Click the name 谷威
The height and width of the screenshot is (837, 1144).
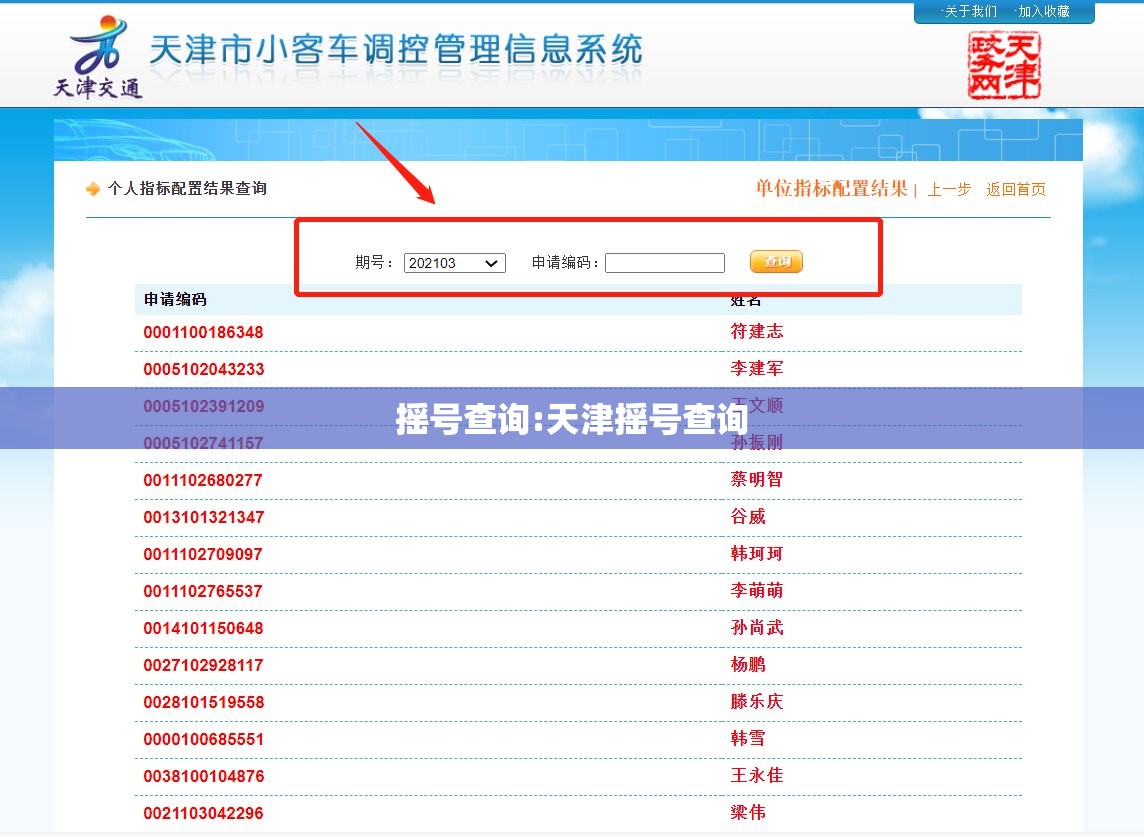click(748, 517)
